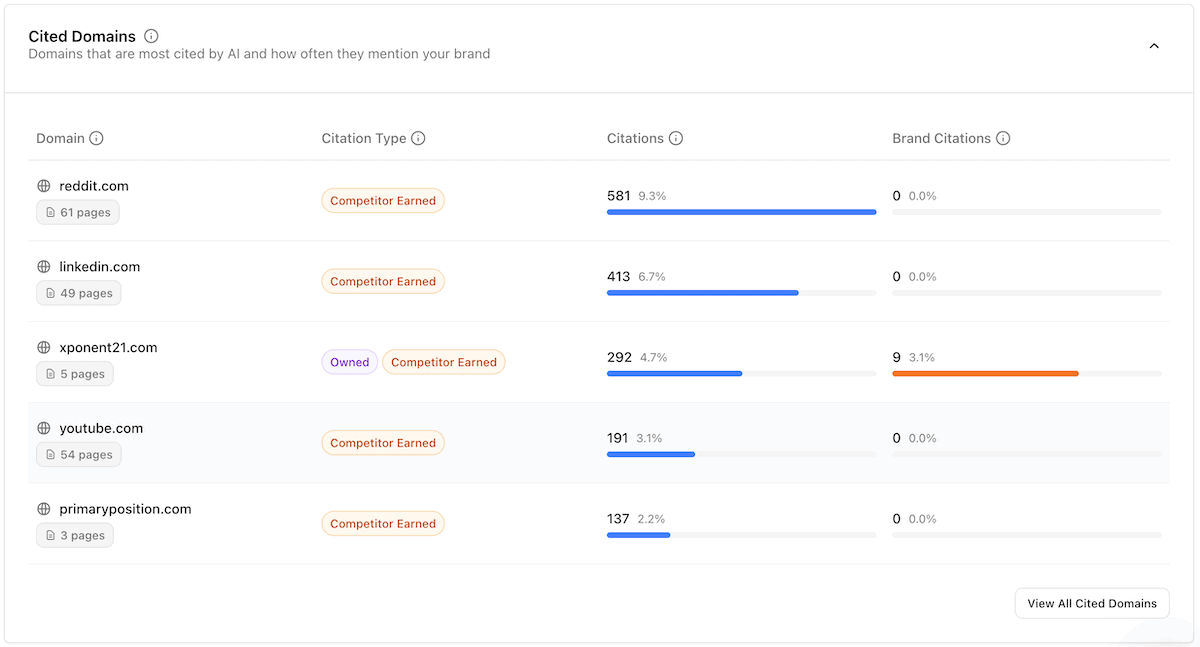This screenshot has width=1200, height=647.
Task: Expand the 61 pages badge under reddit.com
Action: click(x=78, y=212)
